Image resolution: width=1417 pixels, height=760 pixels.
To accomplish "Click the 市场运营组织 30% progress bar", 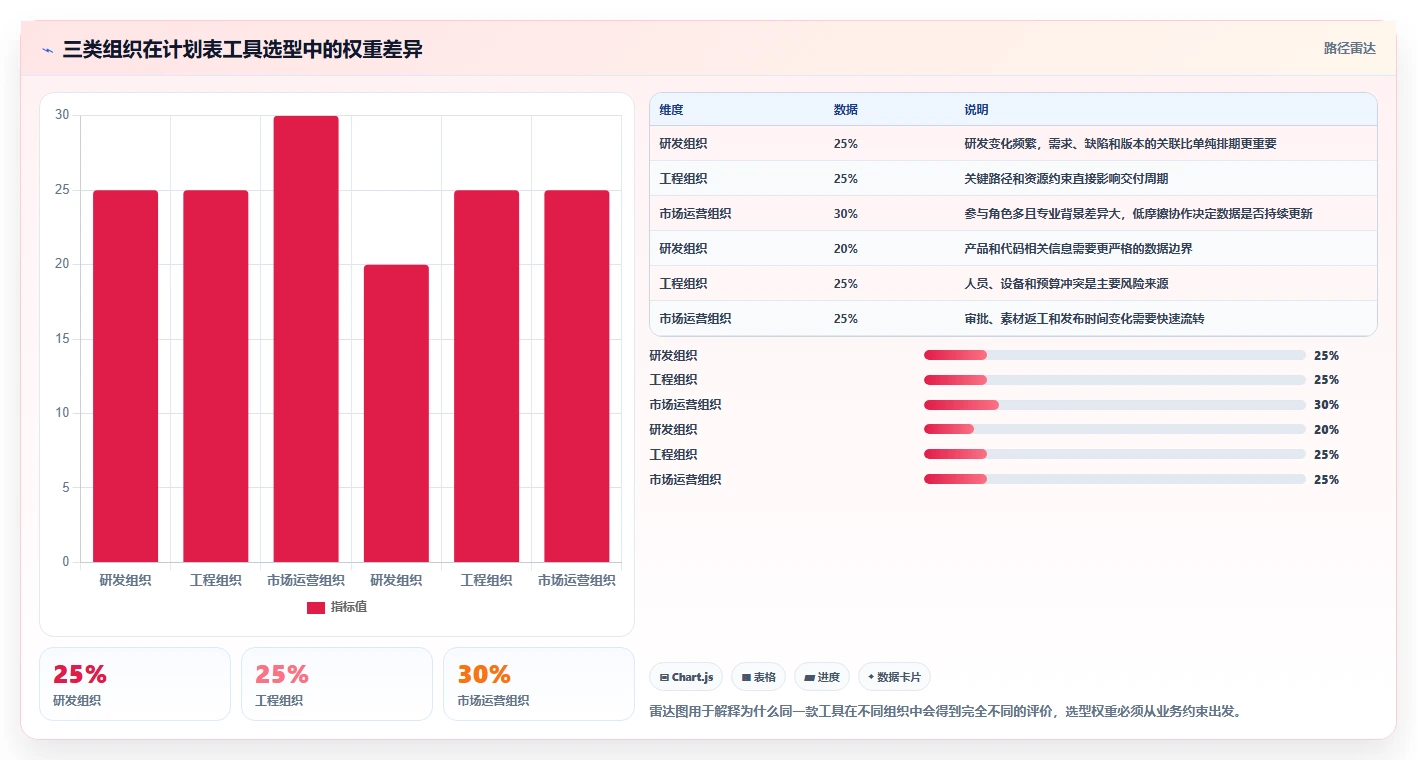I will (1115, 405).
